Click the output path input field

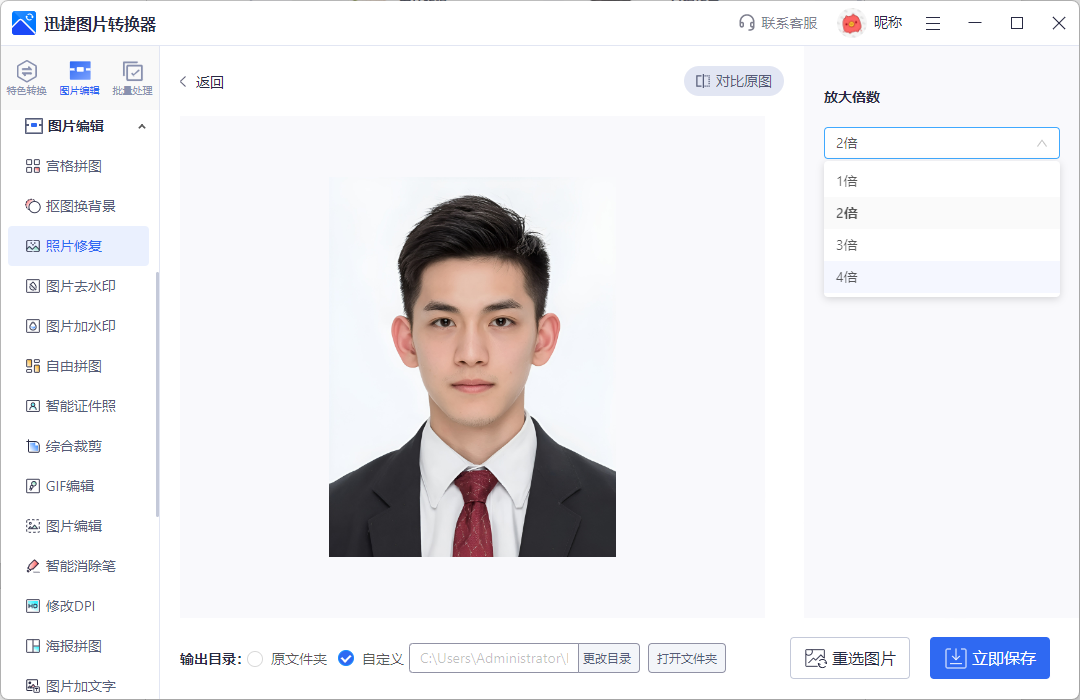tap(494, 658)
